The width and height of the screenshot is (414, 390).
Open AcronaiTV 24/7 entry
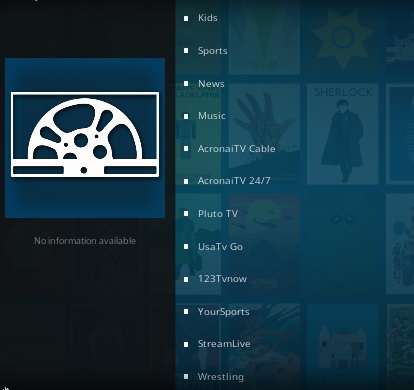(x=234, y=181)
